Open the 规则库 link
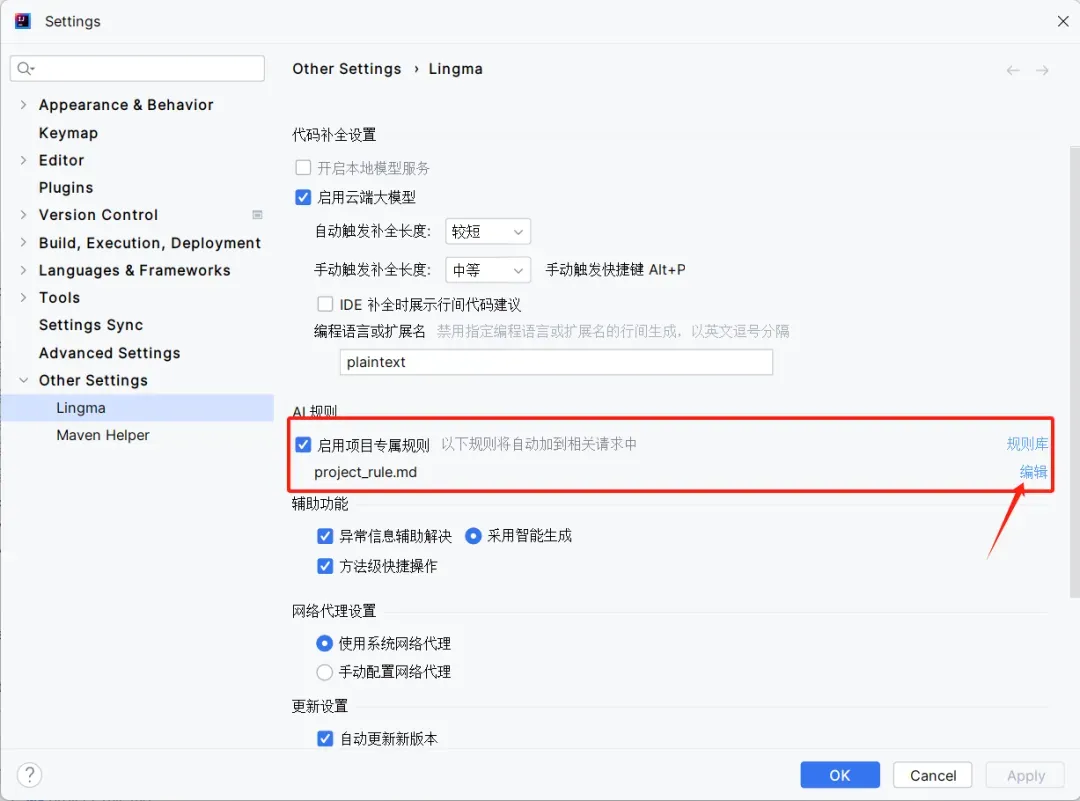Viewport: 1080px width, 801px height. tap(1027, 444)
